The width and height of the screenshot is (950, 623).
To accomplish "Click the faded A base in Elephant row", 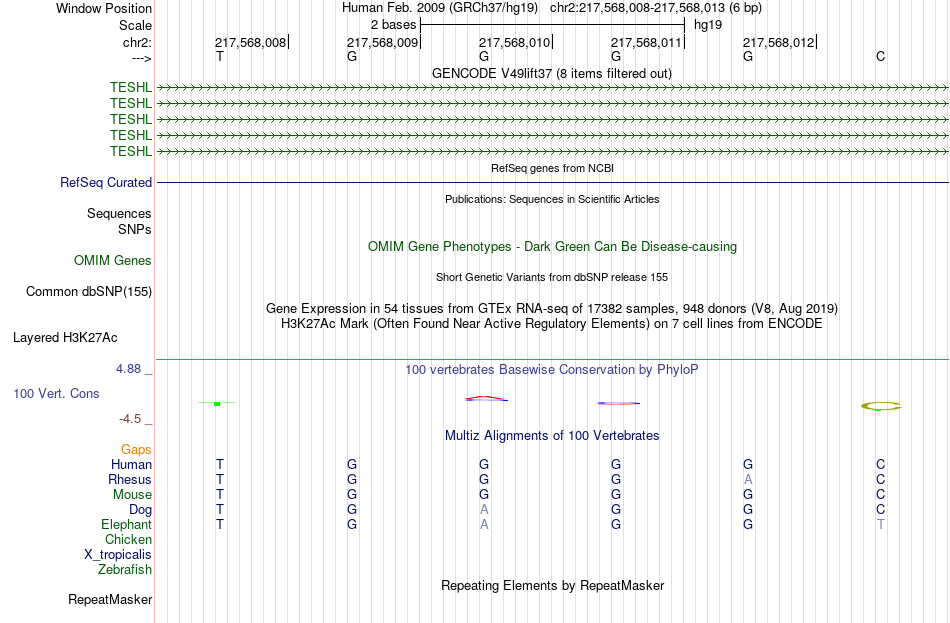I will click(x=483, y=525).
